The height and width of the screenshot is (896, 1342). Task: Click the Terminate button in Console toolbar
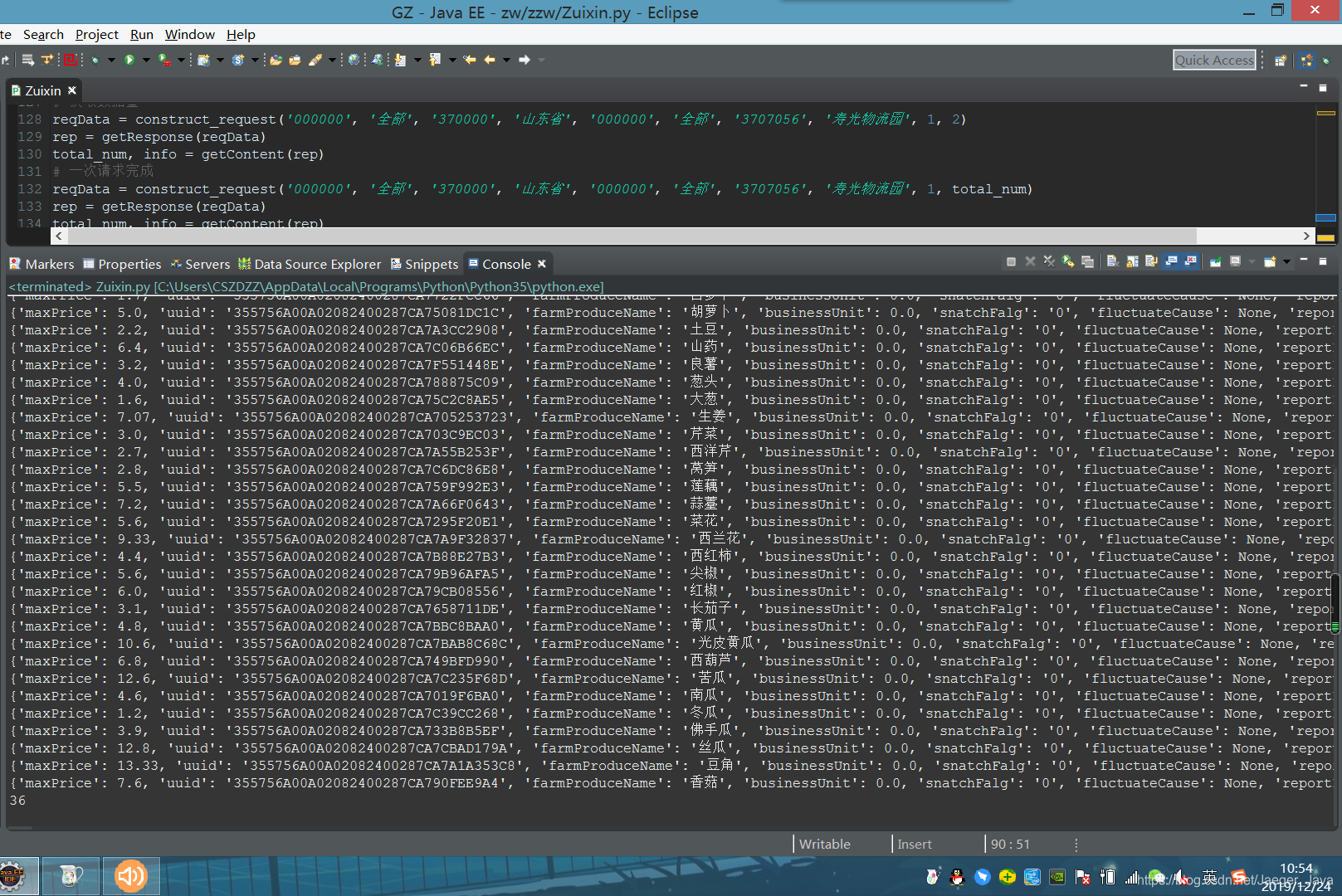point(1011,262)
